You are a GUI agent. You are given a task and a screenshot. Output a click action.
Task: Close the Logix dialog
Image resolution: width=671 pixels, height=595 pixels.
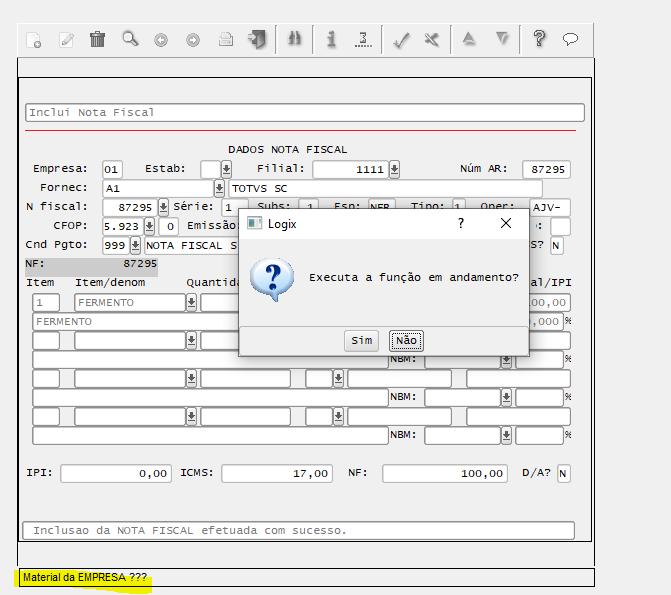click(x=506, y=223)
